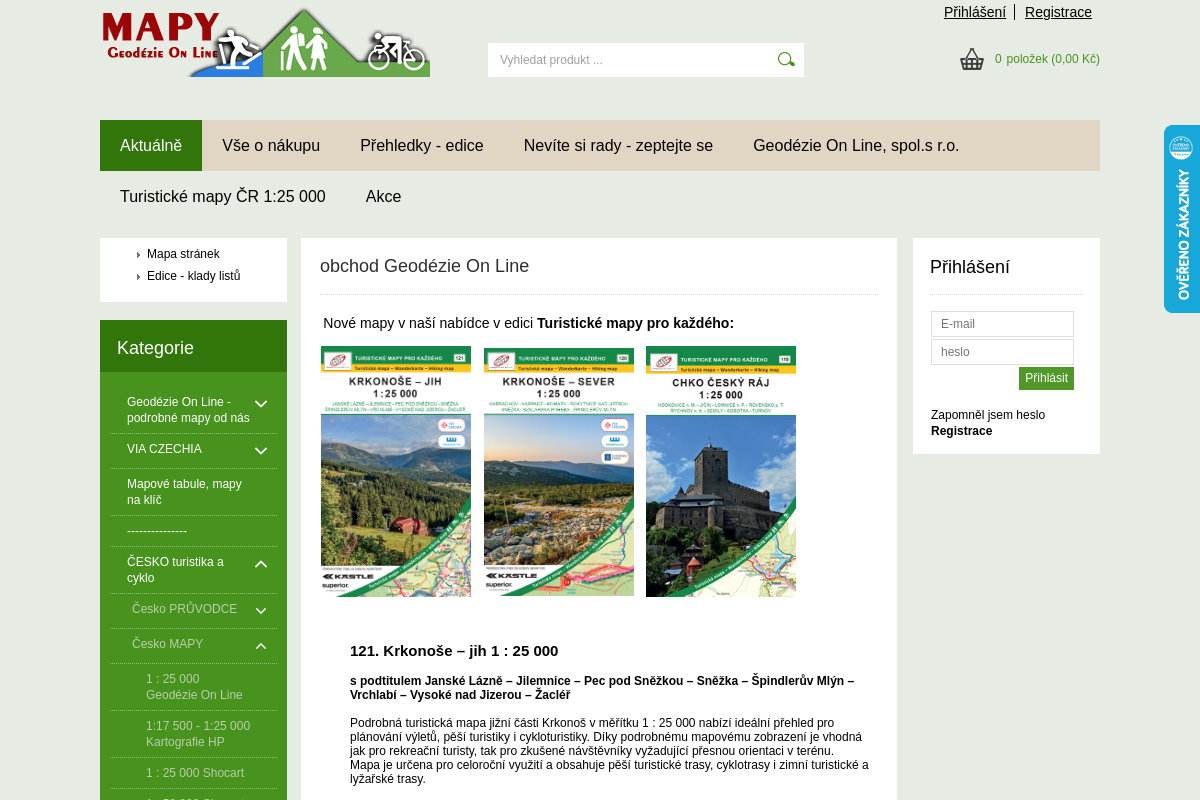Click the bold Registrace link in login box
Screen dimensions: 1200x800
(961, 431)
